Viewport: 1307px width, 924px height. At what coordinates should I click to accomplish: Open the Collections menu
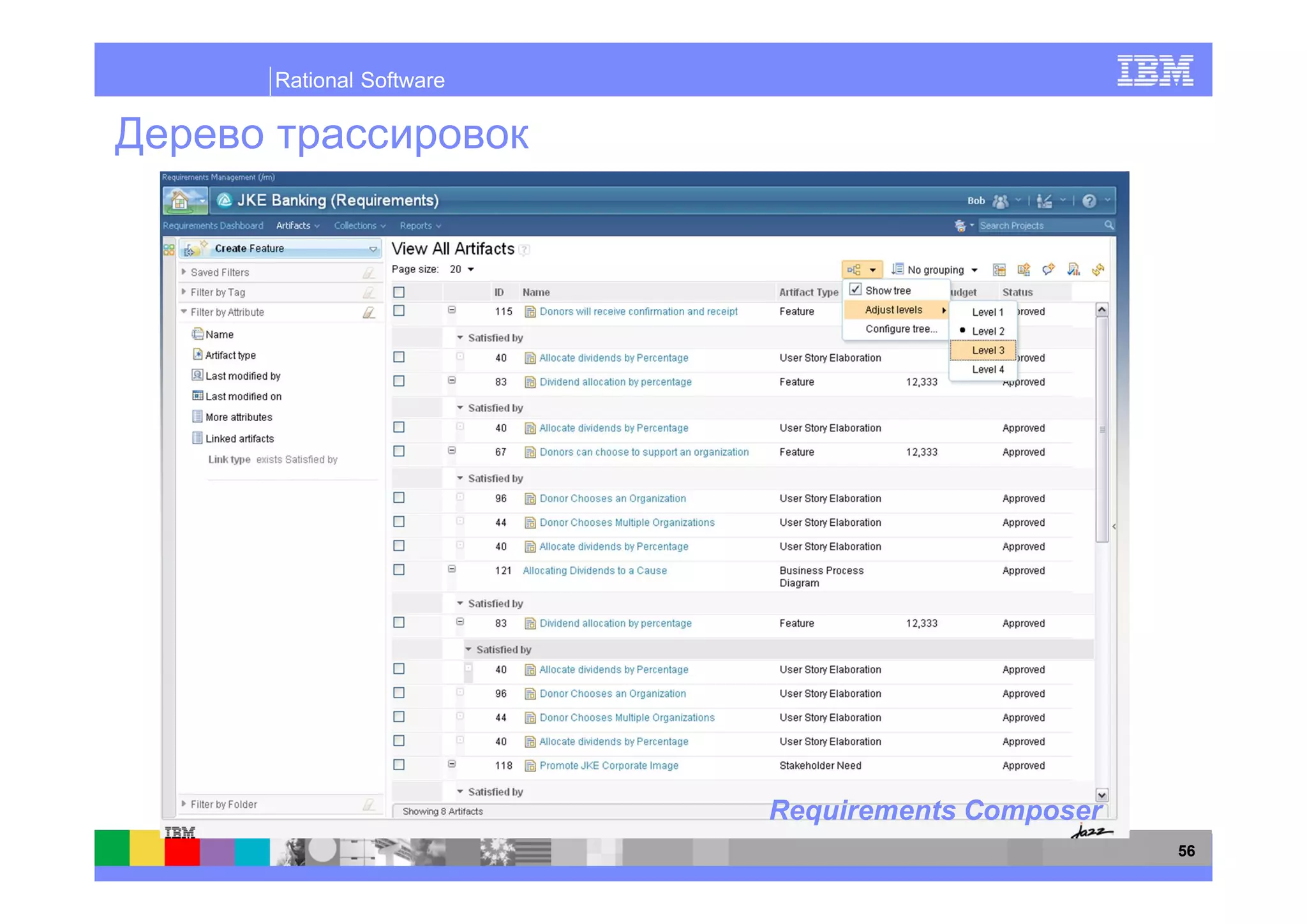[x=360, y=226]
